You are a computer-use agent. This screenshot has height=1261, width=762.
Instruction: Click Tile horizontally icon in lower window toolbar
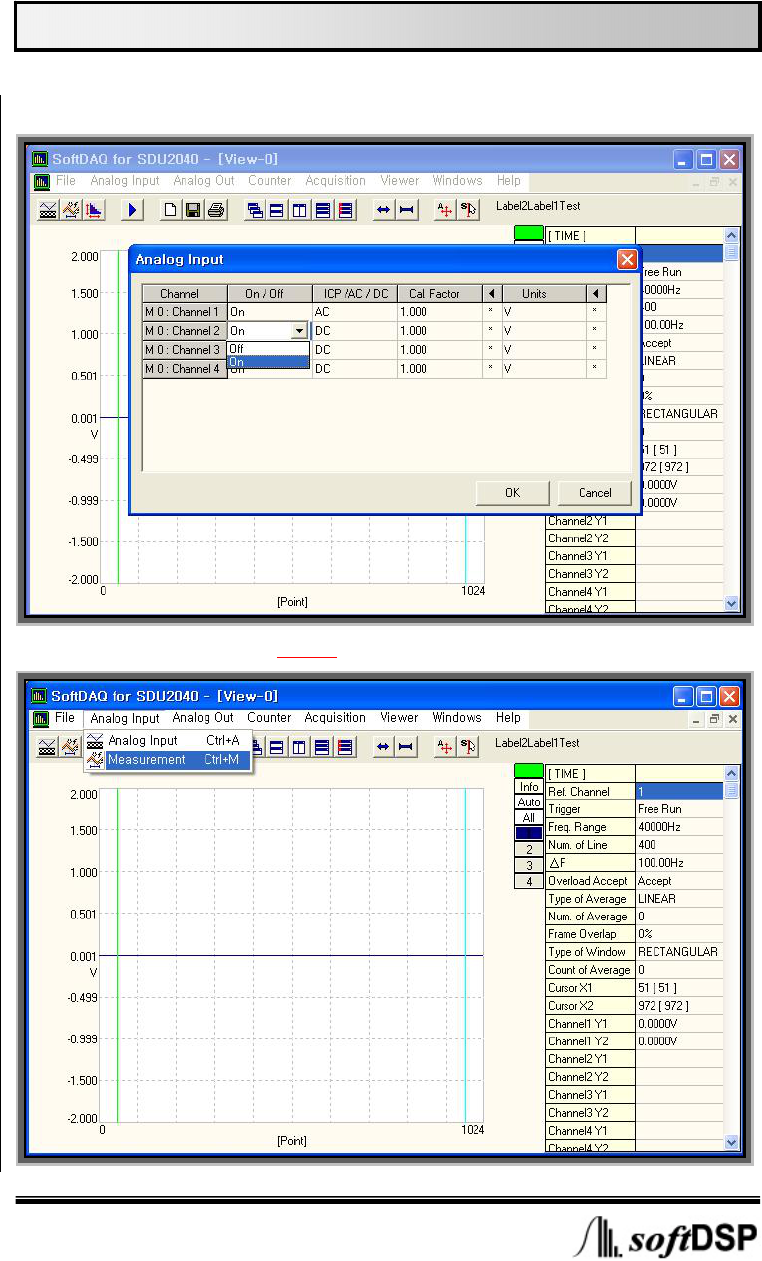coord(277,745)
